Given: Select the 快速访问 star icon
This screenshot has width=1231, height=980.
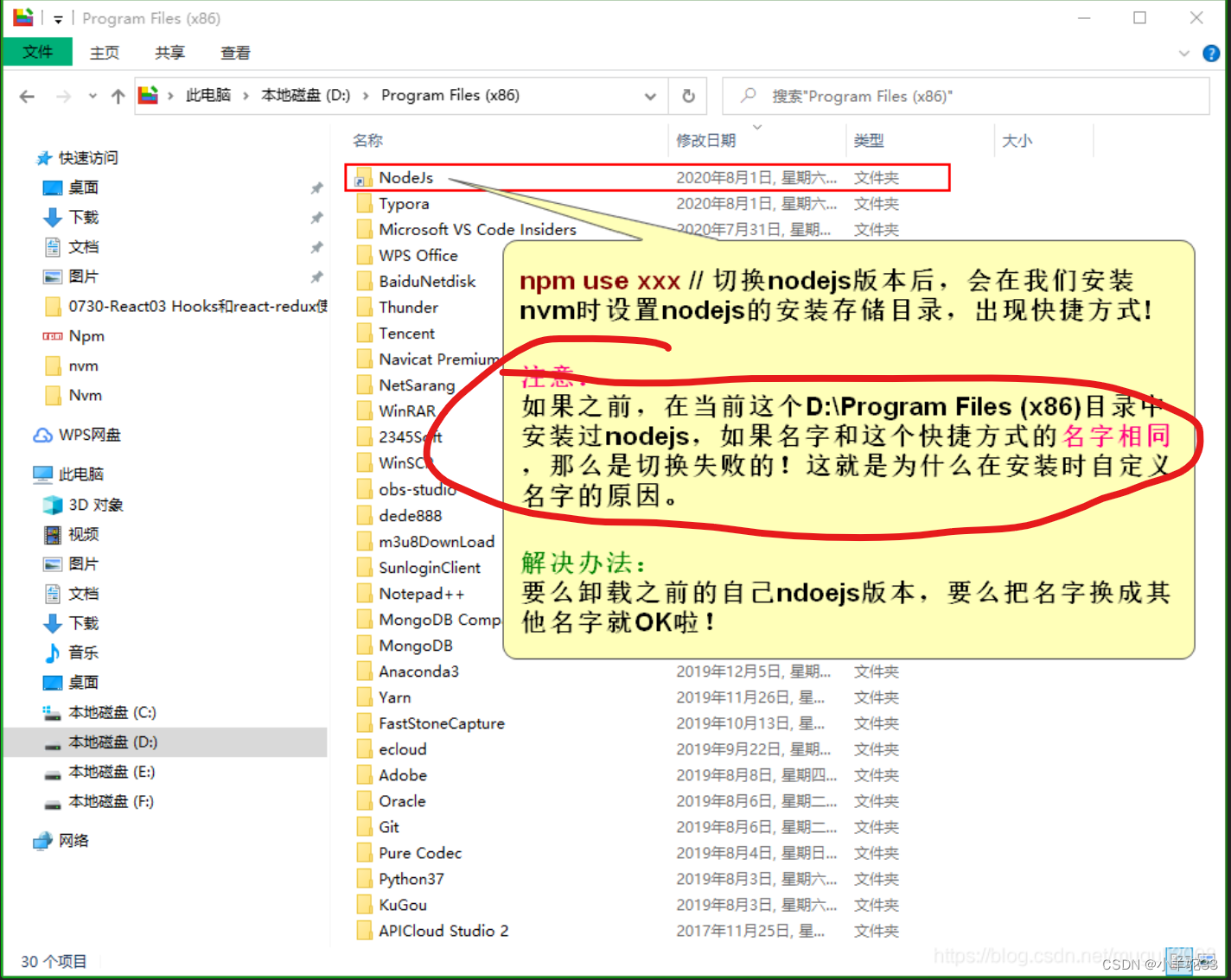Looking at the screenshot, I should coord(43,157).
